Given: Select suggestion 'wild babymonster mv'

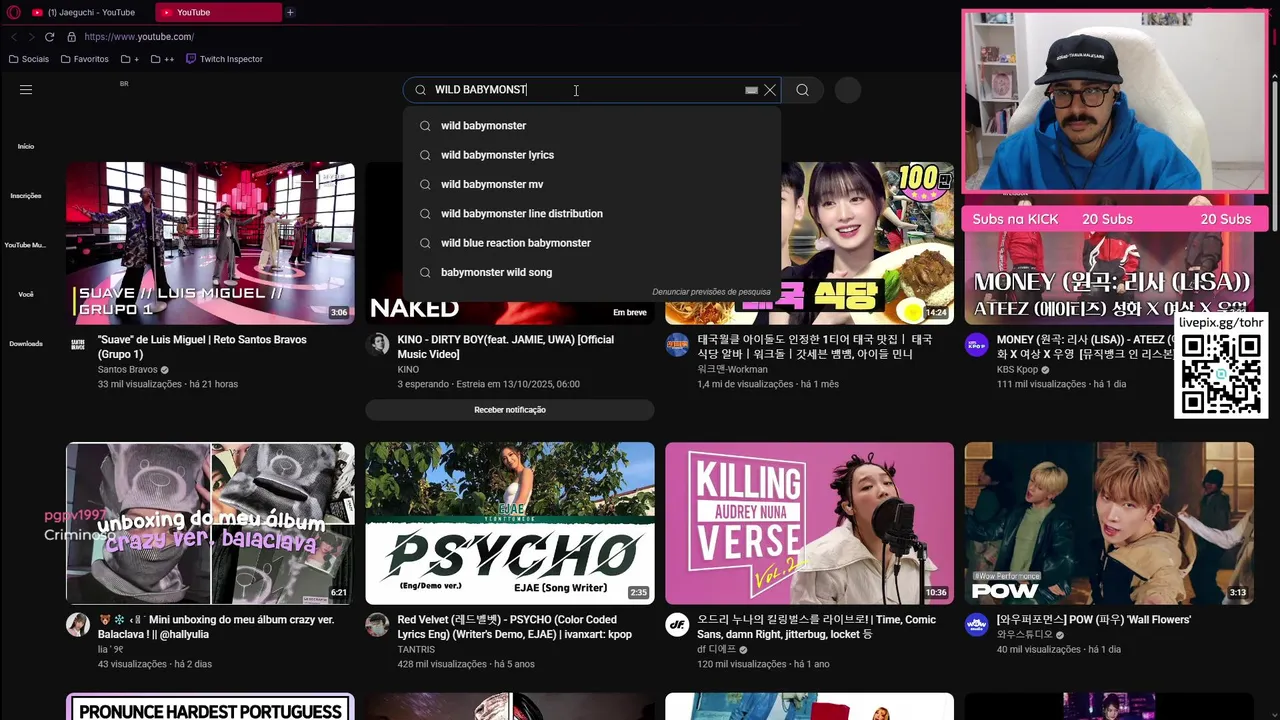Looking at the screenshot, I should pyautogui.click(x=592, y=184).
